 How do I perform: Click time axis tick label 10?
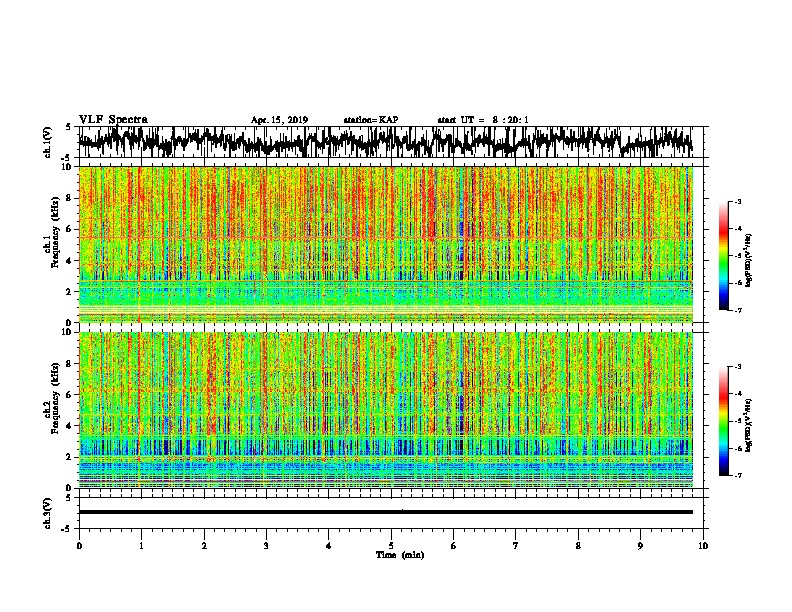click(703, 546)
